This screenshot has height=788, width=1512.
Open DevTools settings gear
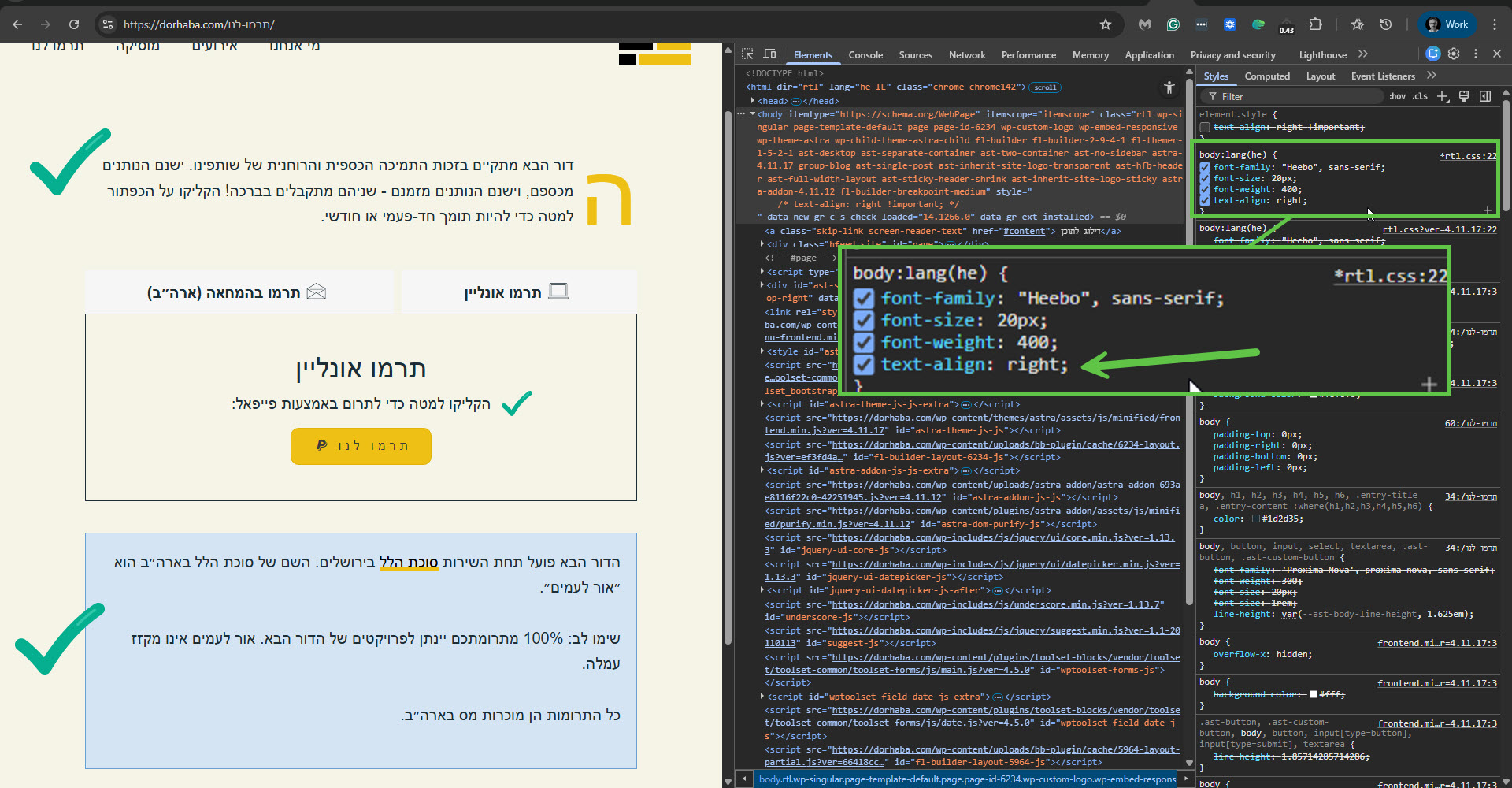1454,54
